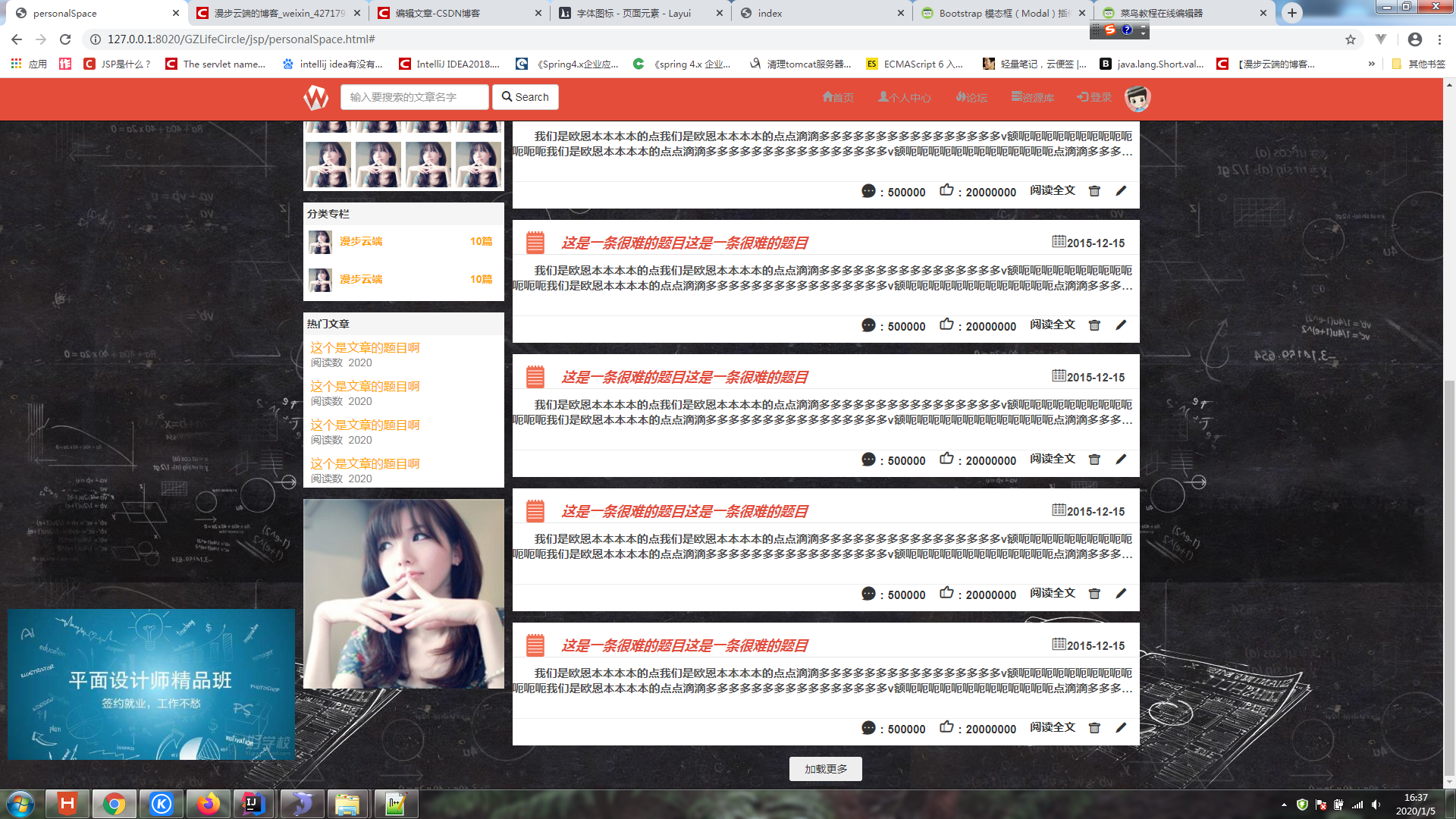The height and width of the screenshot is (819, 1456).
Task: Open Chrome three-dot menu
Action: pos(1439,39)
